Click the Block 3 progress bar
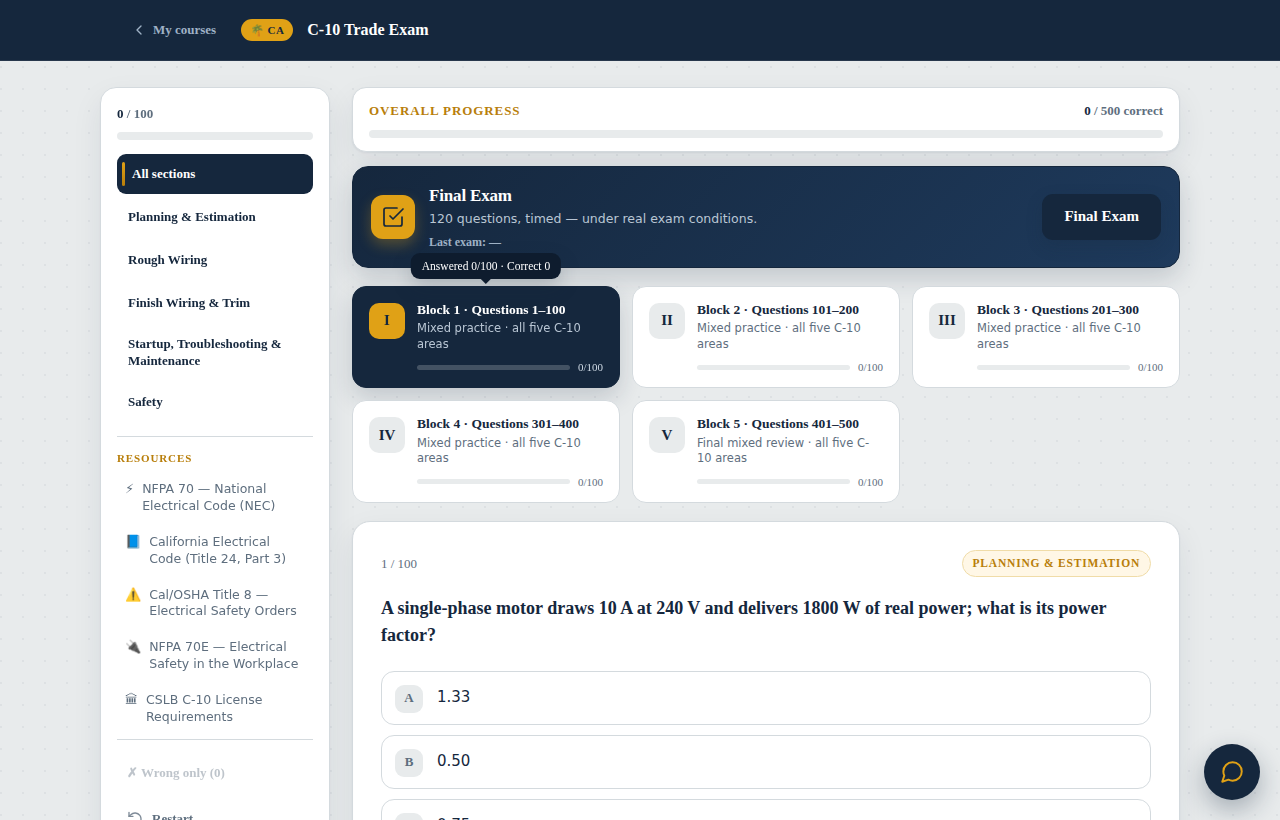The image size is (1280, 820). pyautogui.click(x=1053, y=367)
